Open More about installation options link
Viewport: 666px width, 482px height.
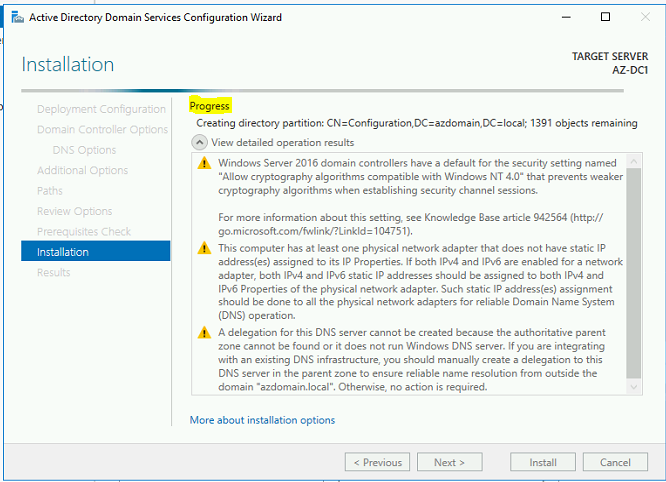262,420
